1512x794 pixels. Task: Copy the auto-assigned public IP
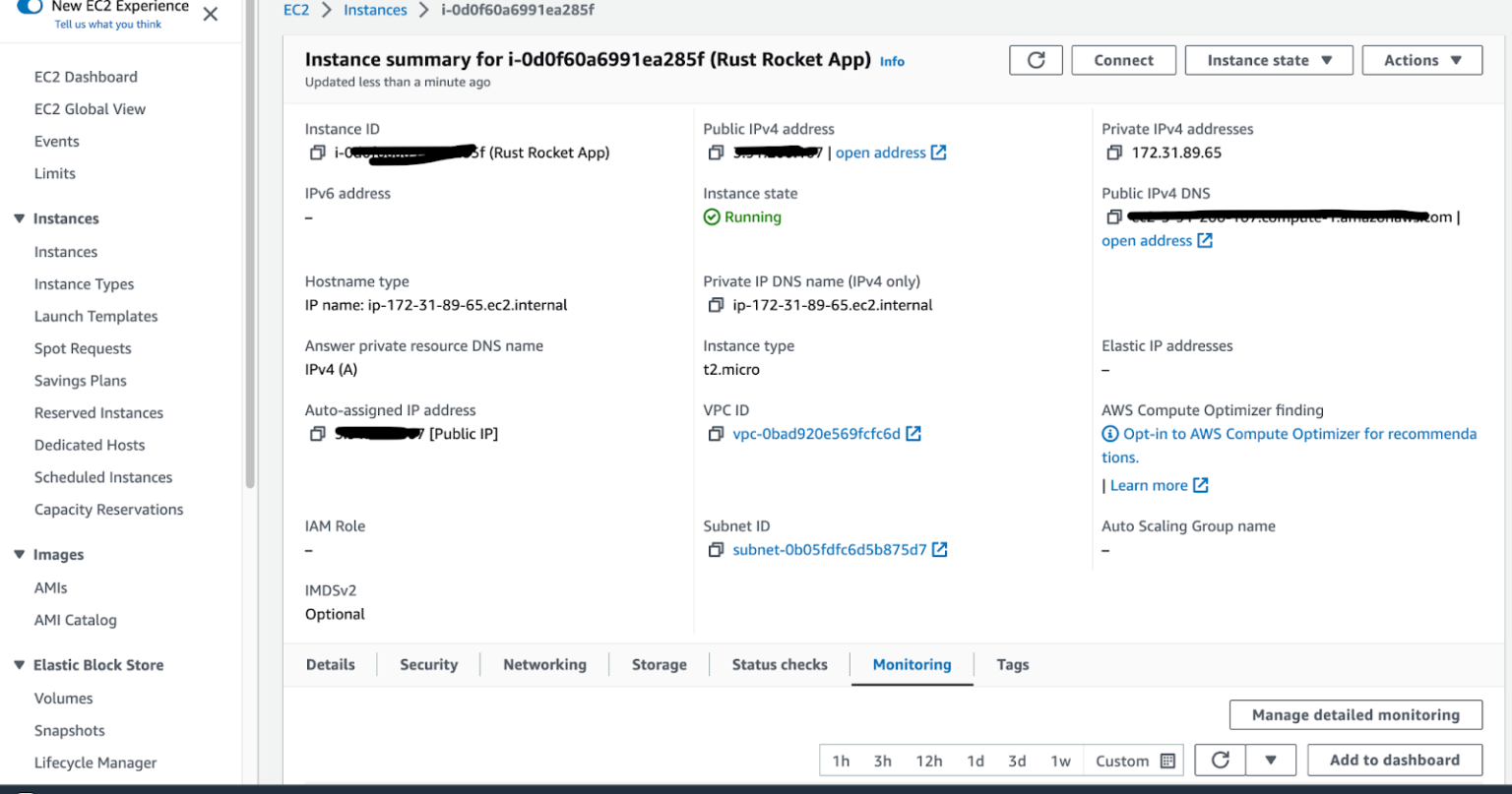pyautogui.click(x=317, y=434)
